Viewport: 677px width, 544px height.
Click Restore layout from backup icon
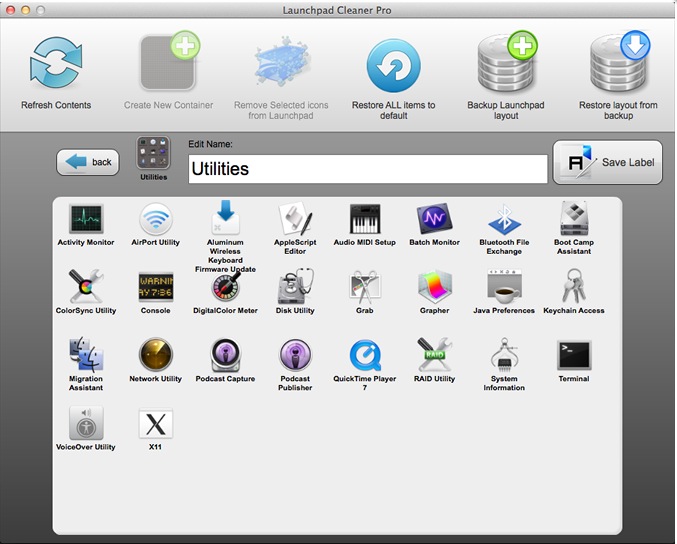[618, 64]
